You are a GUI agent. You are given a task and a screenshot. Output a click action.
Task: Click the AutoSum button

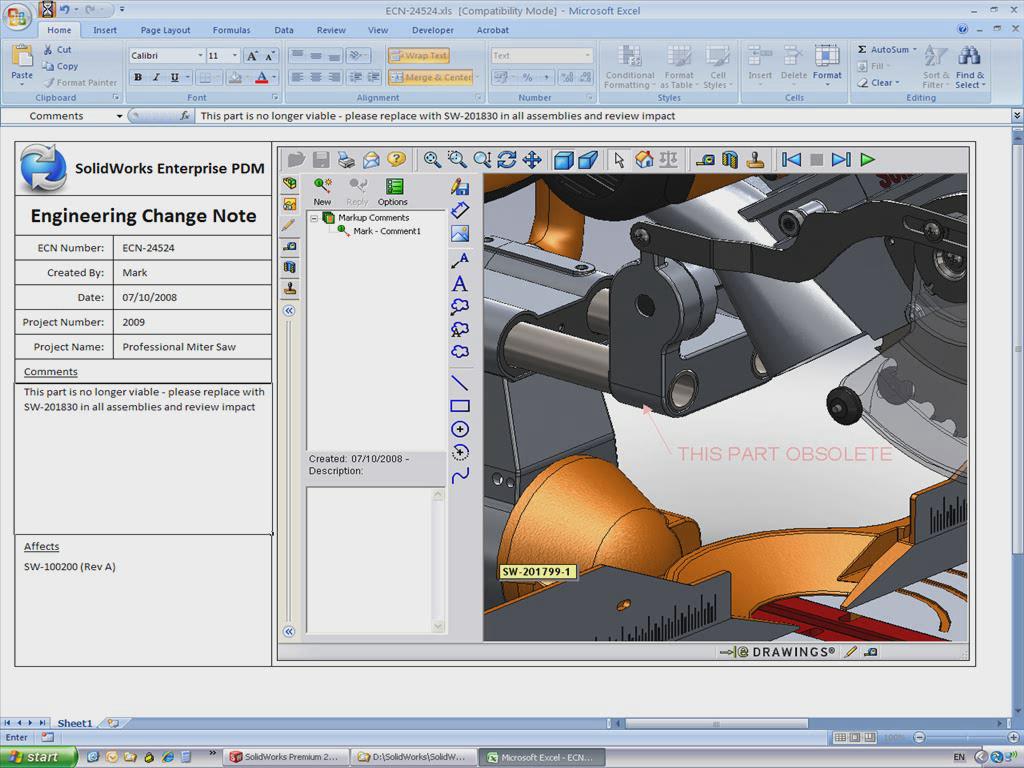pos(886,50)
